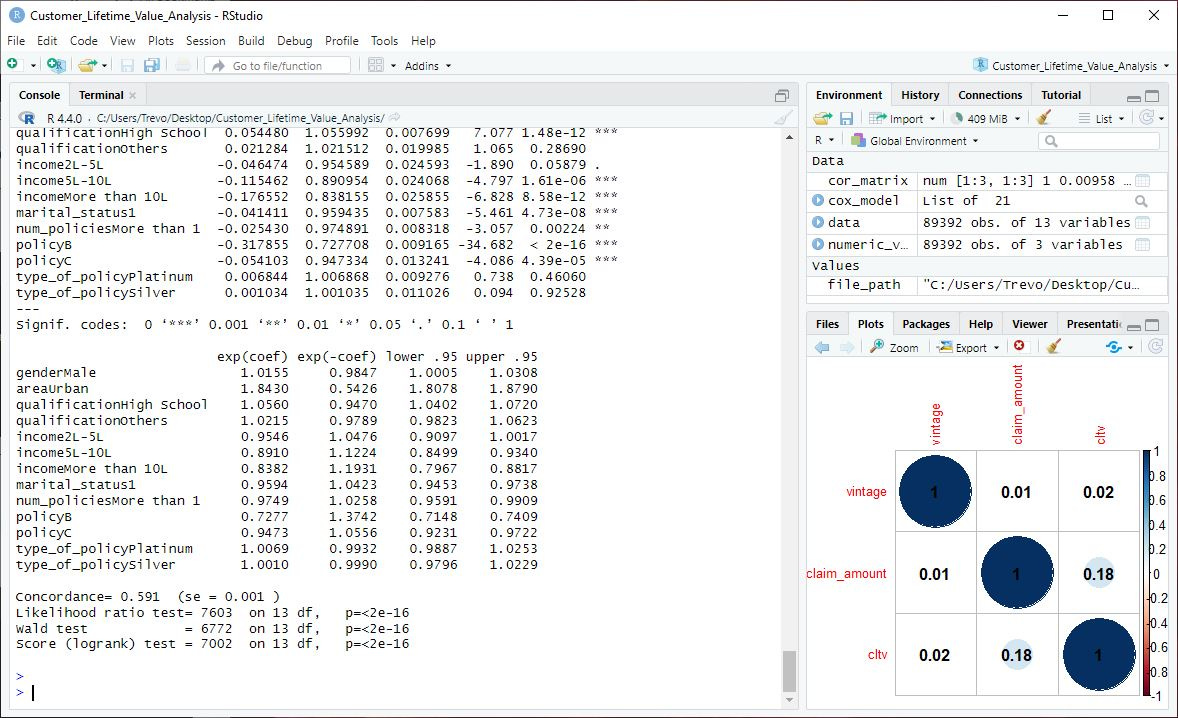This screenshot has height=718, width=1178.
Task: Open the Tools menu
Action: (x=384, y=41)
